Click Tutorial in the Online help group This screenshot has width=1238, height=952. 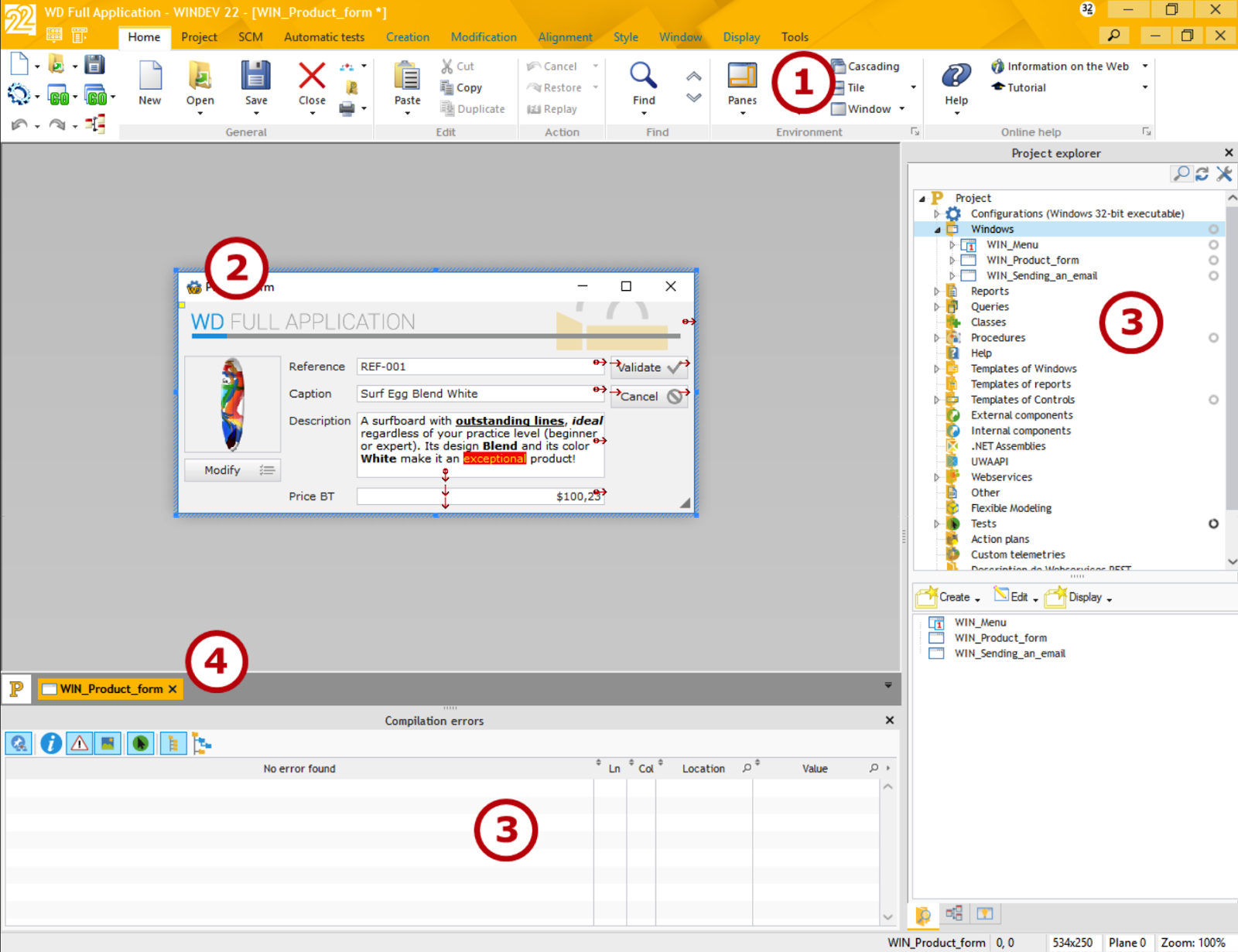point(1018,87)
